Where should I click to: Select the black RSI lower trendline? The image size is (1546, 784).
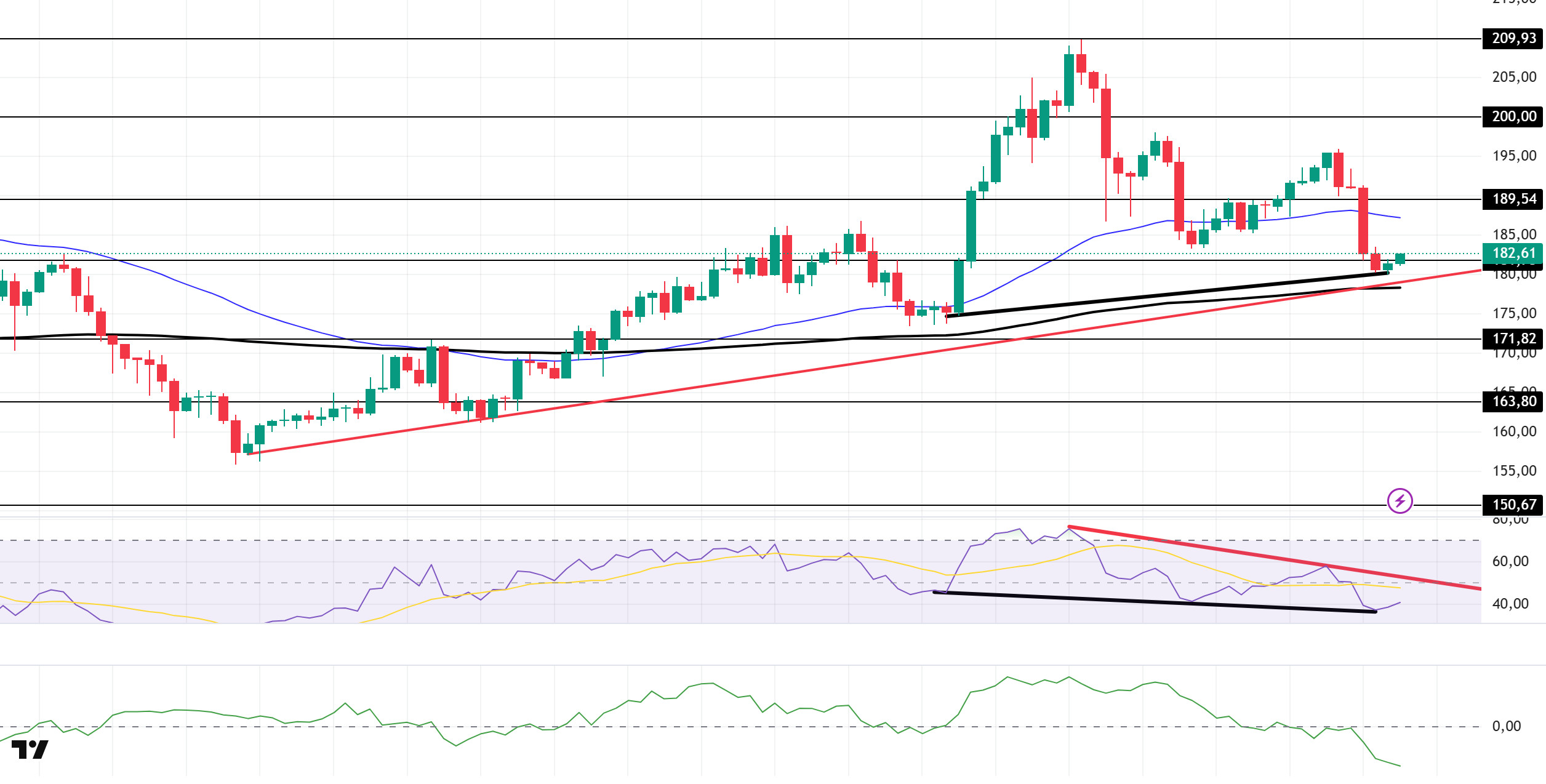(1155, 602)
